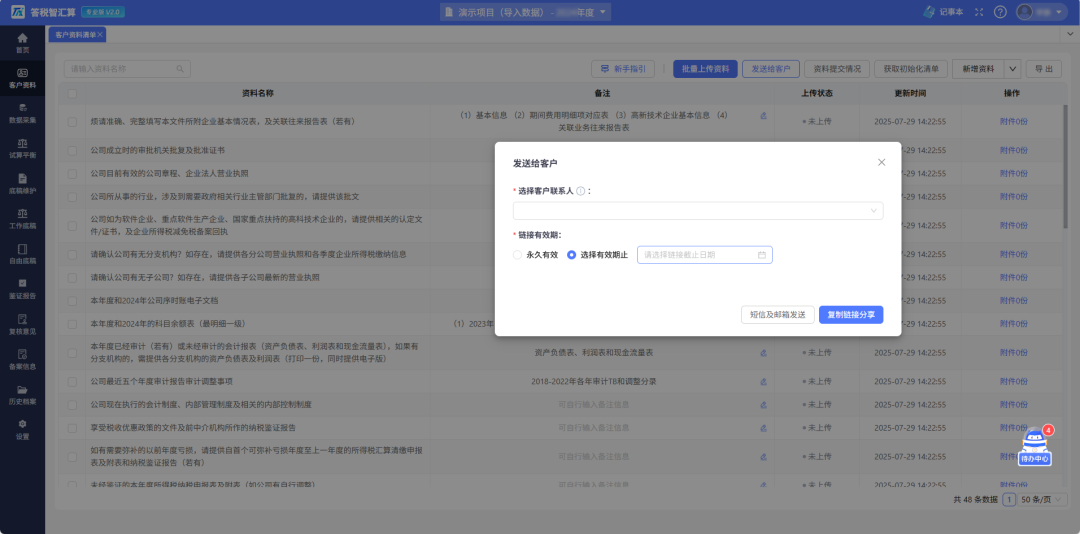Click the link expiry date input

point(705,255)
